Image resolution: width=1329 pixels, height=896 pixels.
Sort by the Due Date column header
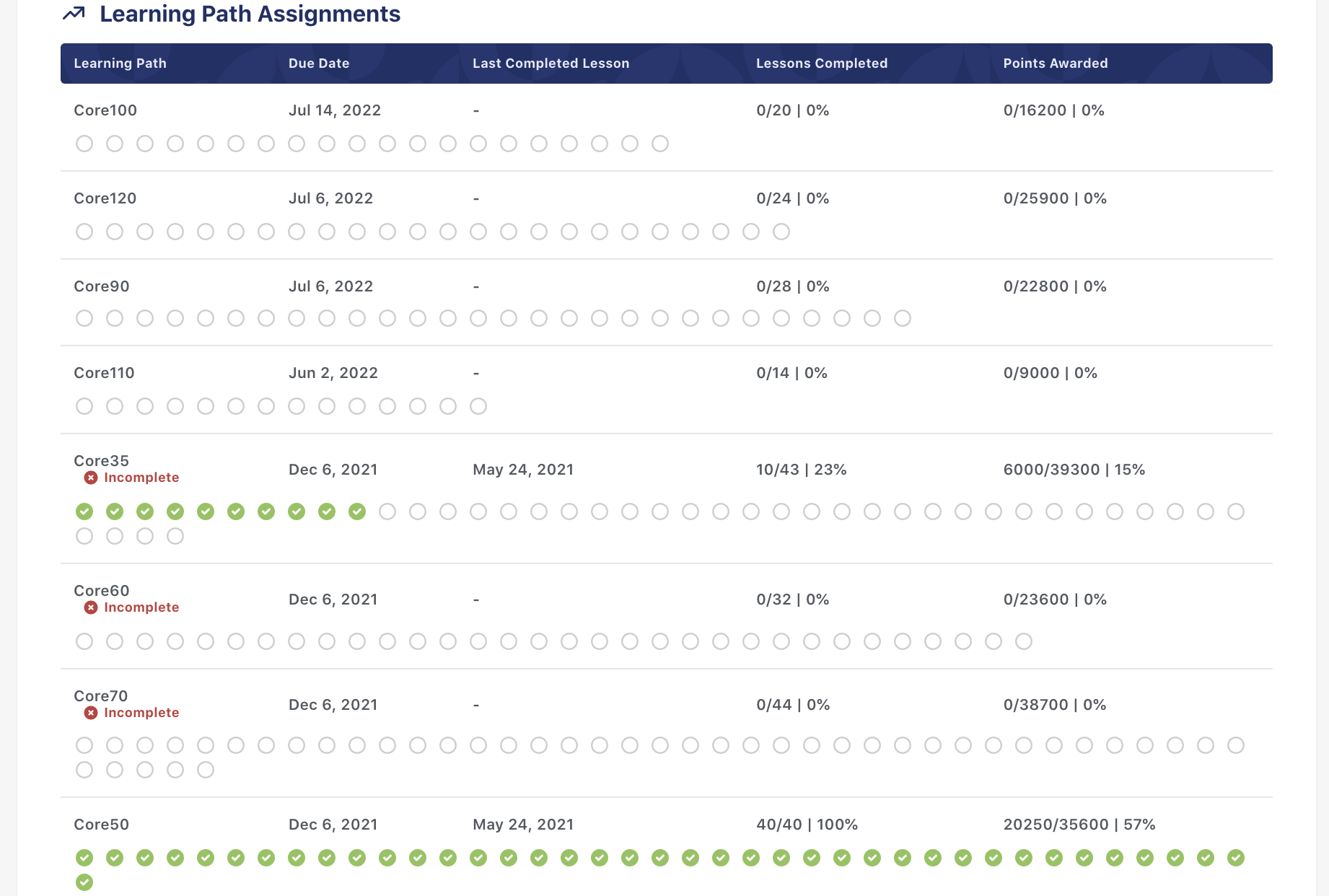coord(319,63)
